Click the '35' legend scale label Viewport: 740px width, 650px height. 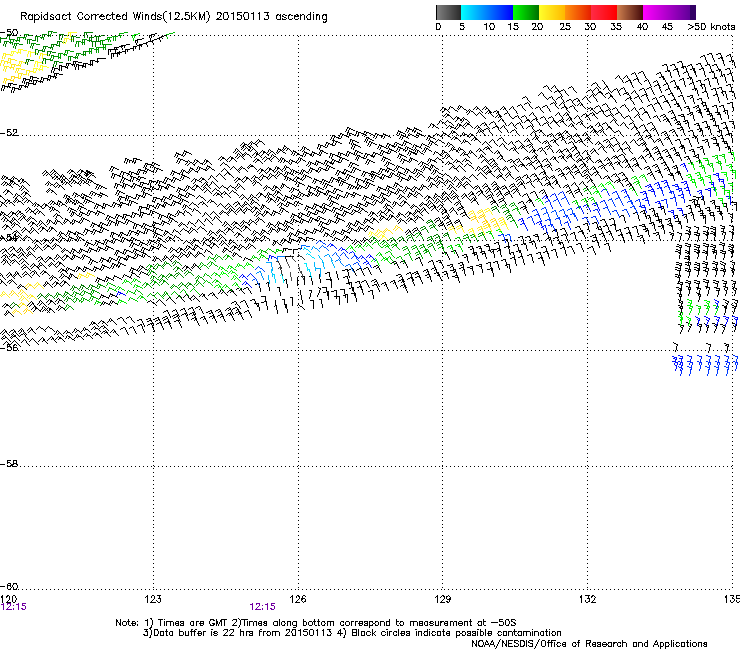click(616, 27)
